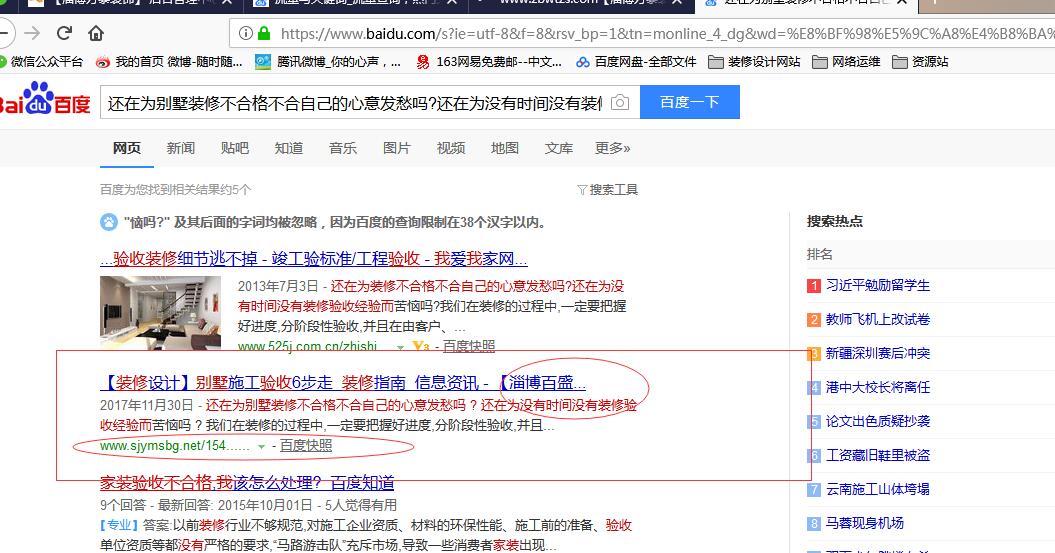
Task: Open 百度快照 for the 525j result
Action: pyautogui.click(x=468, y=346)
